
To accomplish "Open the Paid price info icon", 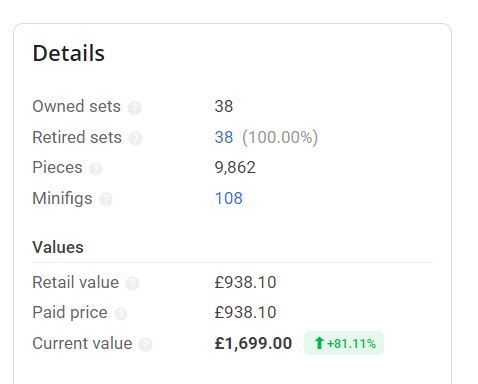I will coord(121,314).
